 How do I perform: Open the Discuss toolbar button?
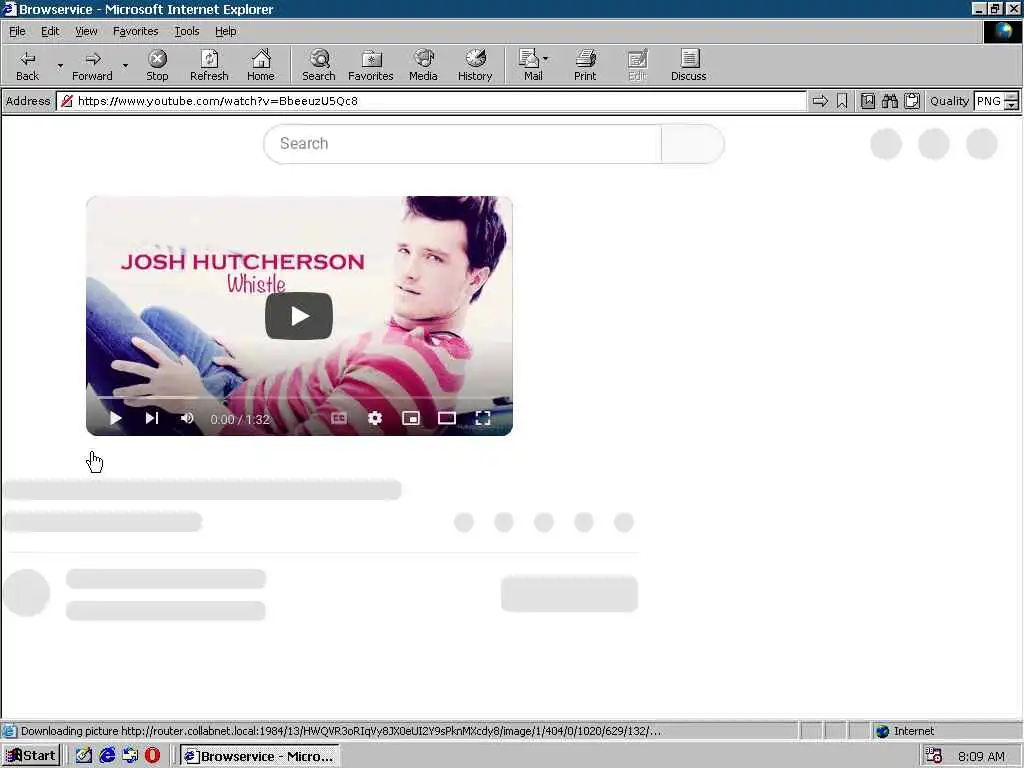coord(688,65)
